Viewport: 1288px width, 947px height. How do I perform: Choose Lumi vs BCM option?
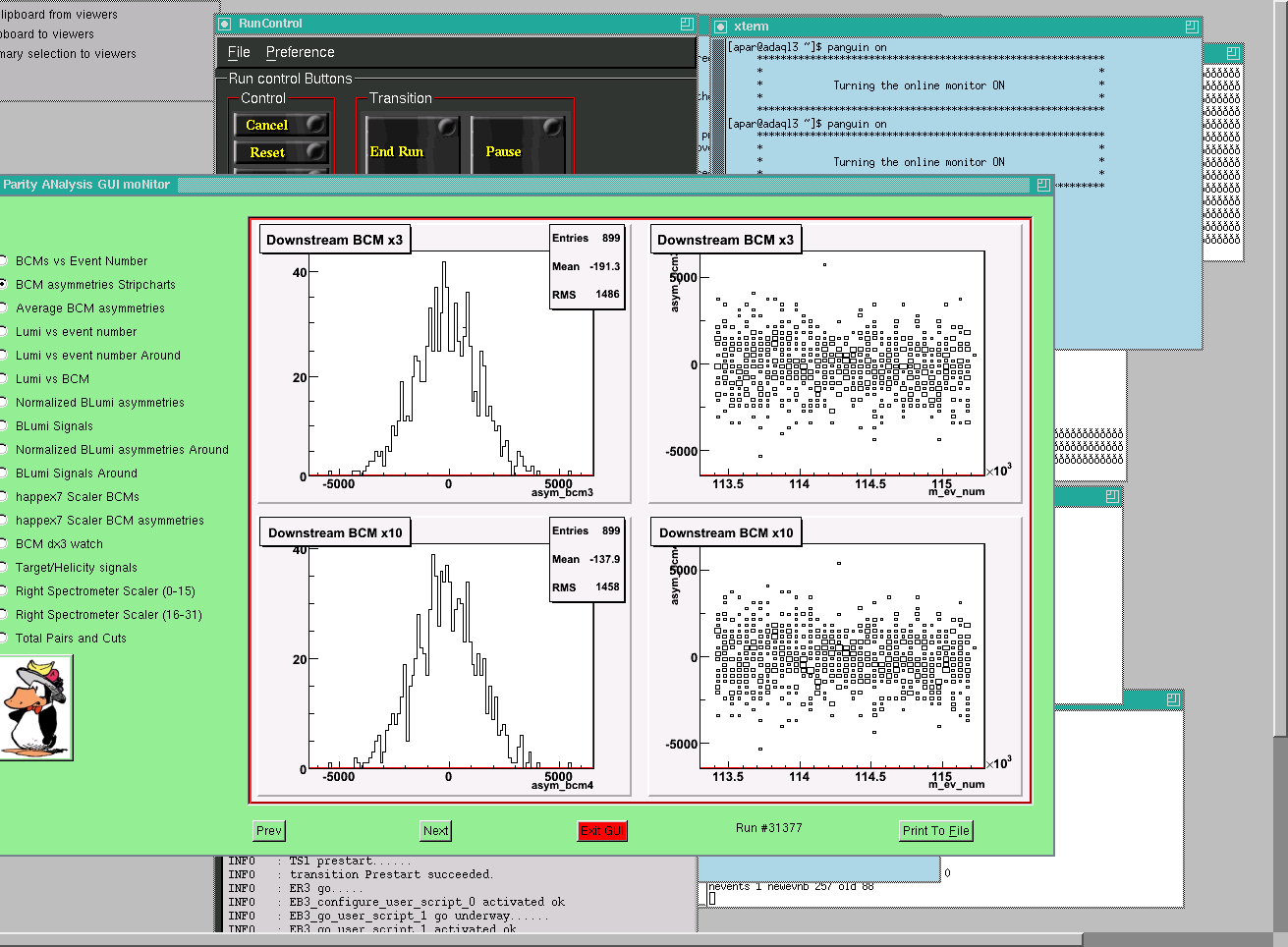click(45, 379)
